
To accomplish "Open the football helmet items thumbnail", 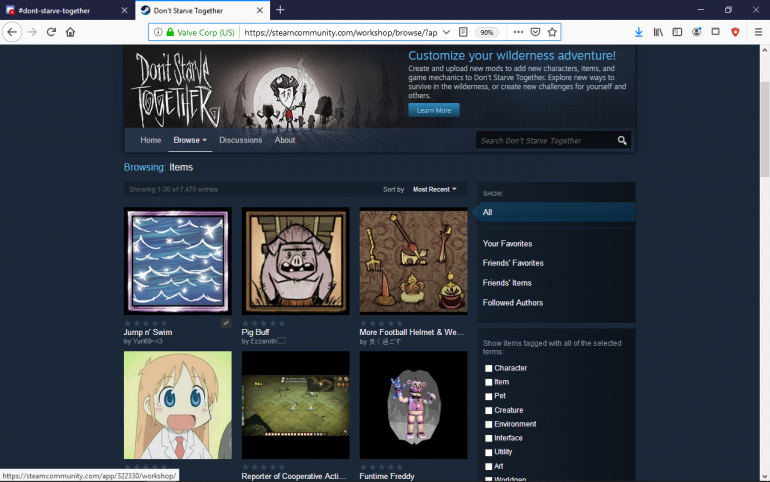I will click(x=413, y=261).
